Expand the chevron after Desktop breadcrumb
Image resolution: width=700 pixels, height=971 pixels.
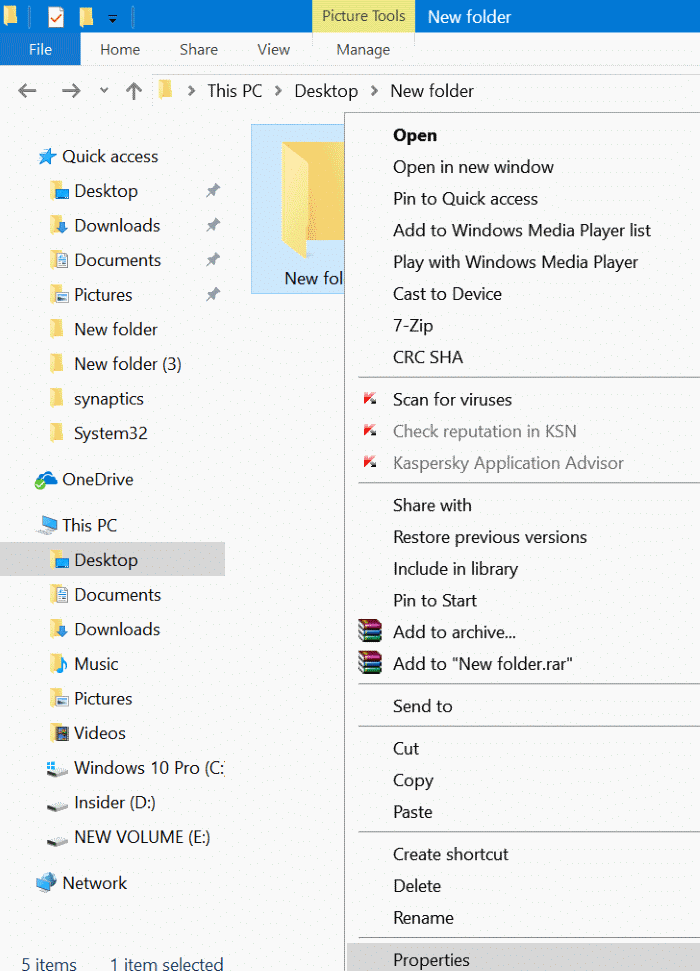374,91
